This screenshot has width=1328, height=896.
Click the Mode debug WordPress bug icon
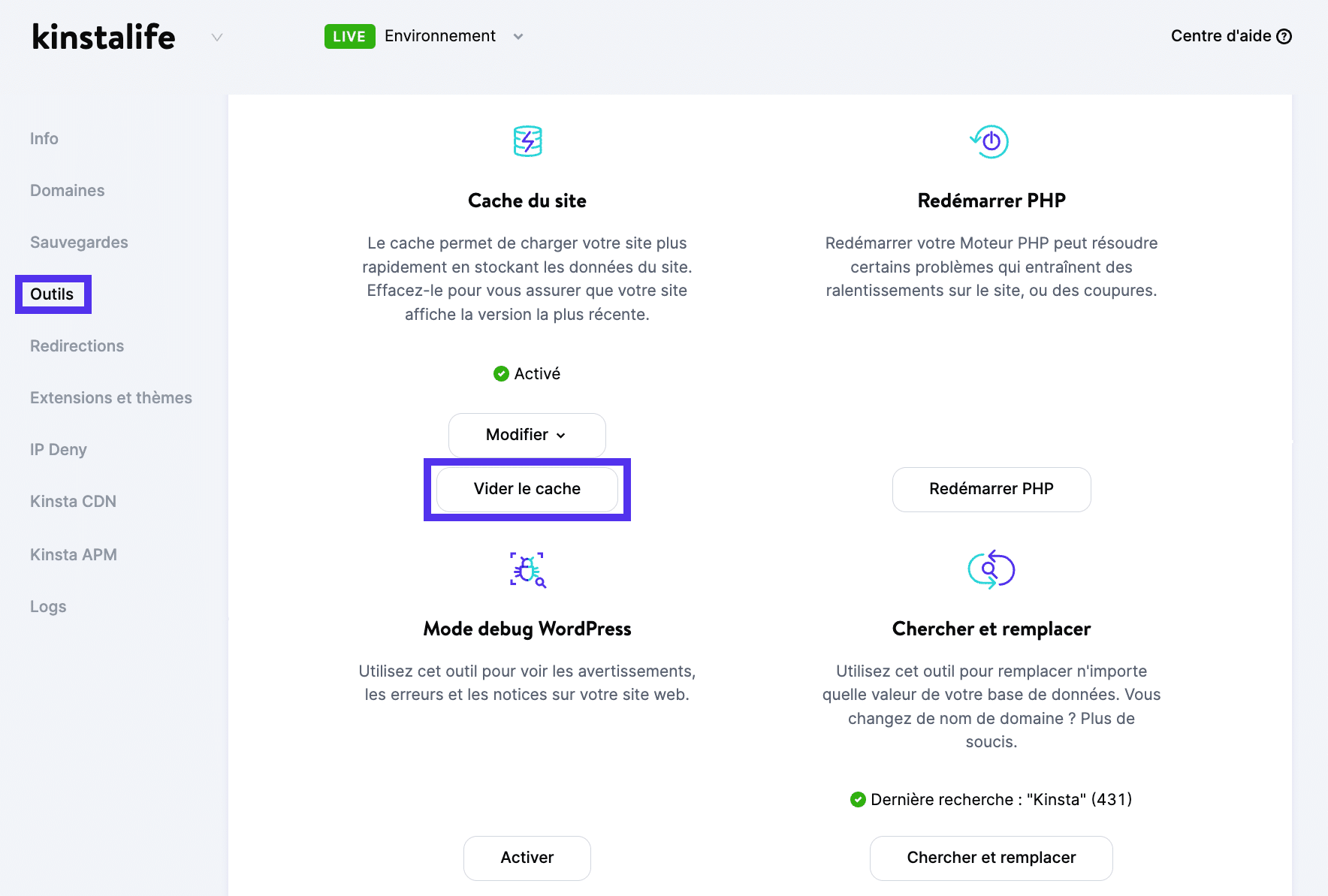tap(527, 569)
